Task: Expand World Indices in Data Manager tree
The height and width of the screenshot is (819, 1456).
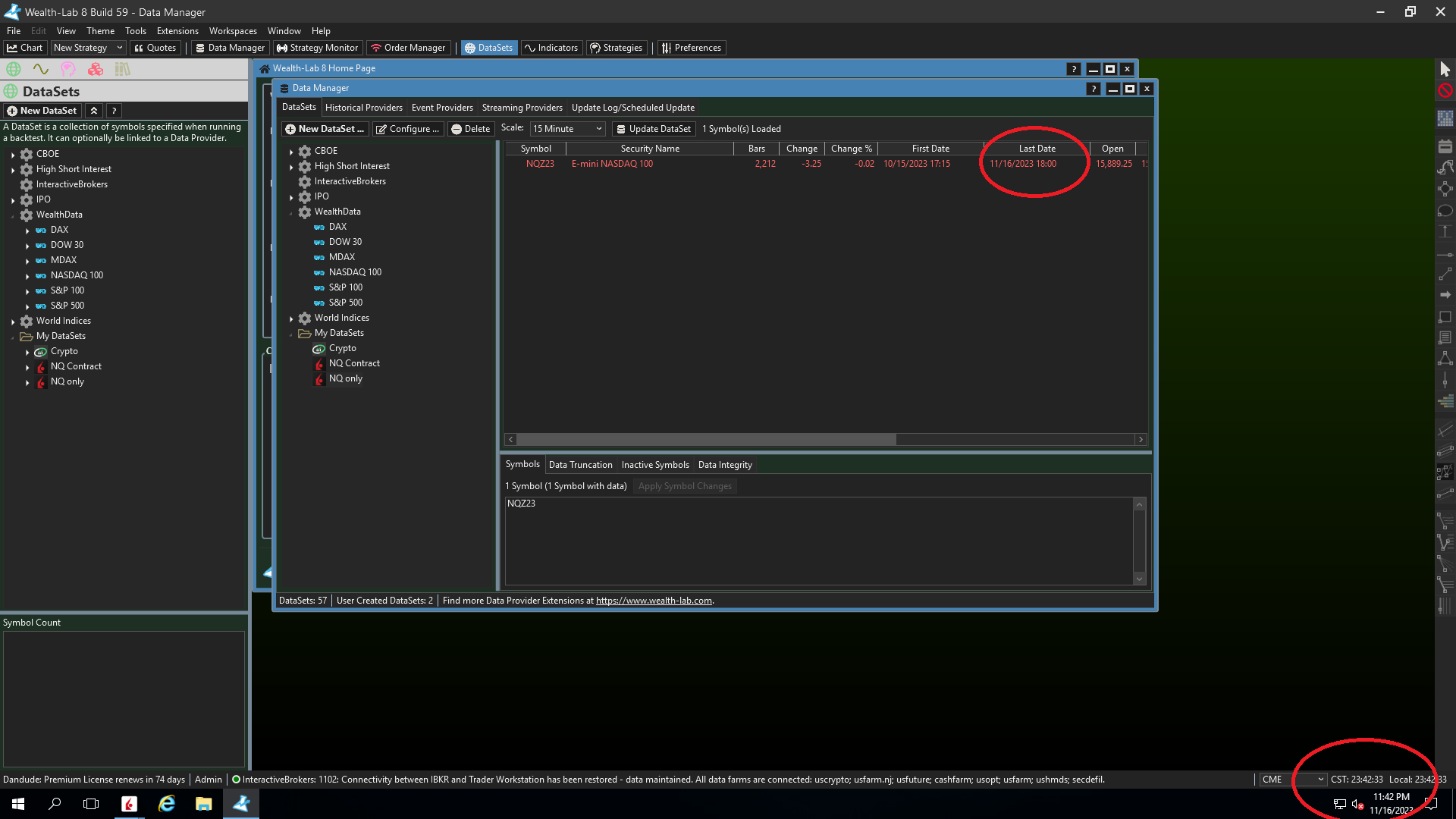Action: [x=291, y=318]
